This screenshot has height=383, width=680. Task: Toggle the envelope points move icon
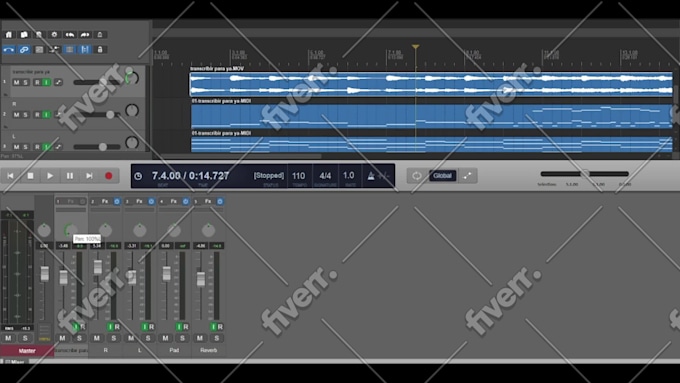[54, 49]
